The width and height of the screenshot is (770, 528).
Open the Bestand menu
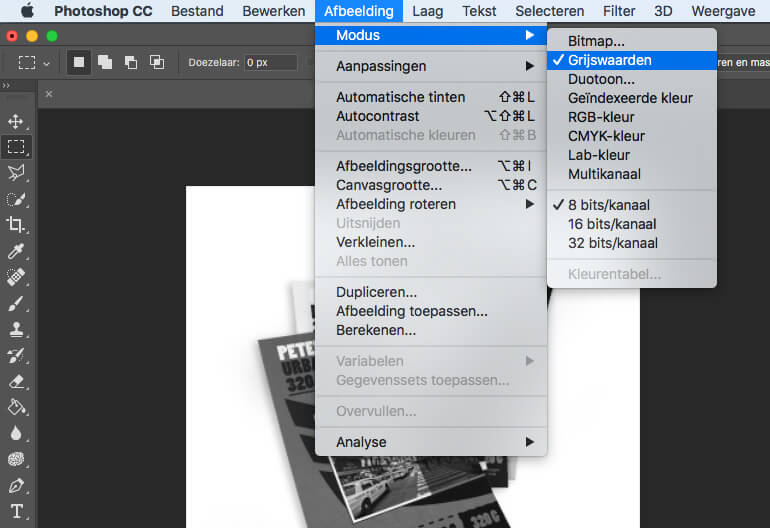(197, 11)
